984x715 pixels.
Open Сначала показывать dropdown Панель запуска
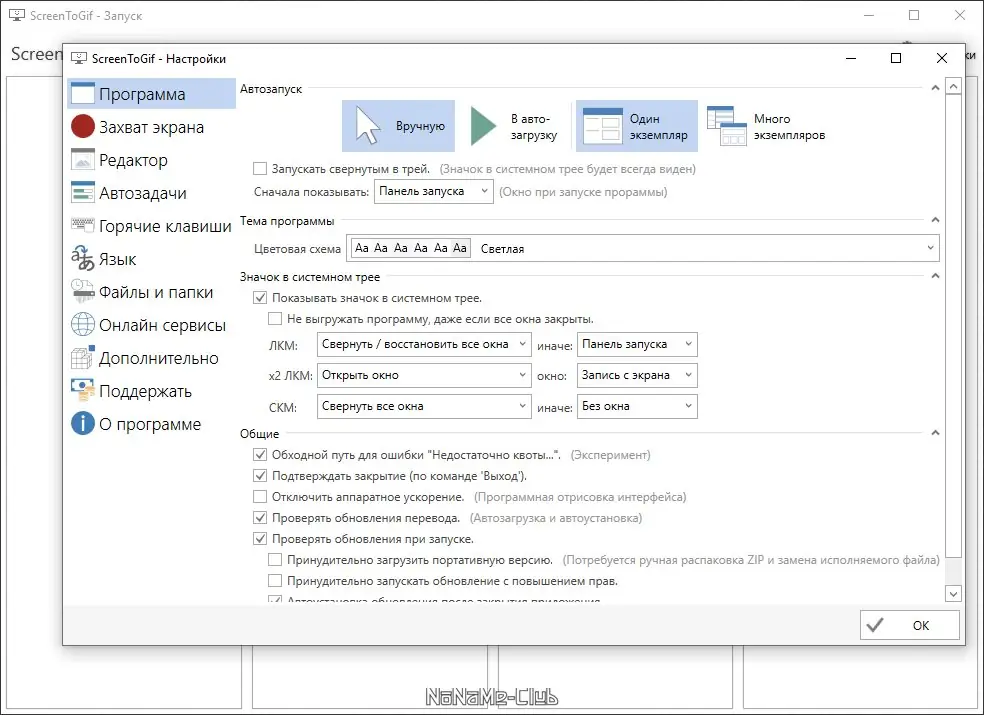pos(434,191)
